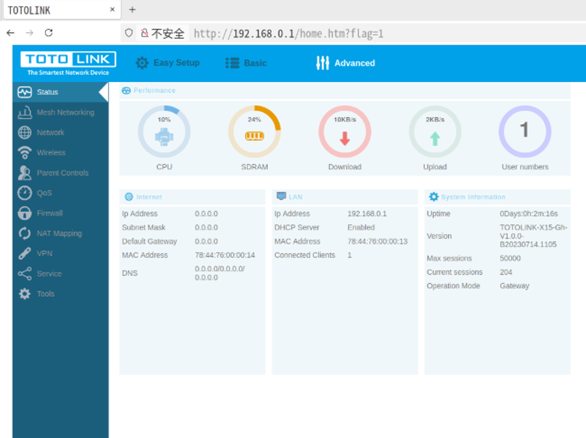
Task: Open the Parent Controls icon
Action: (x=25, y=173)
